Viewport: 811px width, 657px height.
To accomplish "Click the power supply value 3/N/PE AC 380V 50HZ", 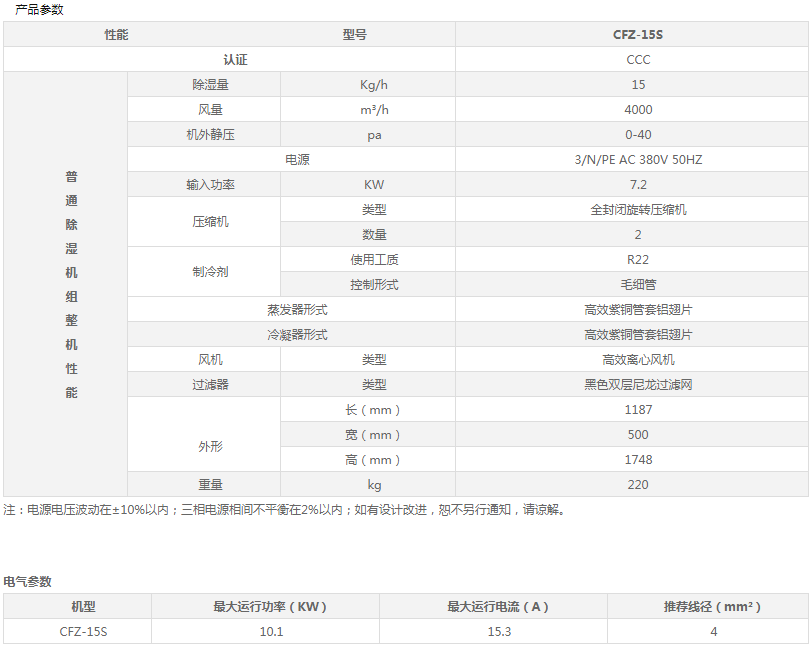I will click(x=637, y=160).
